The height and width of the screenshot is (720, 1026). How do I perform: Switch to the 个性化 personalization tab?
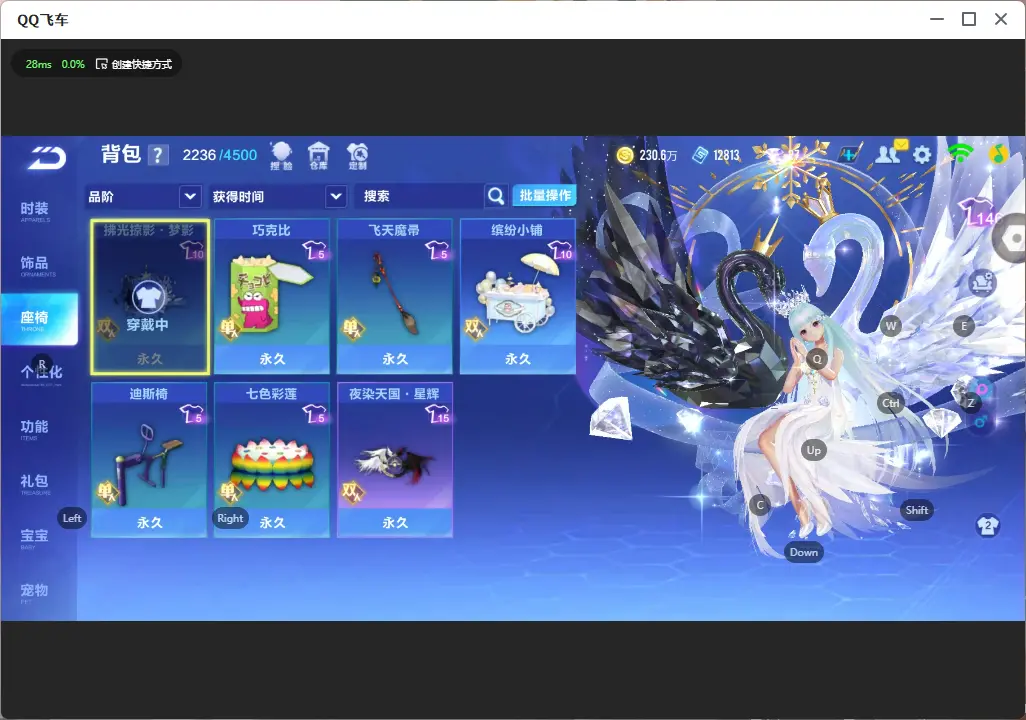coord(41,373)
